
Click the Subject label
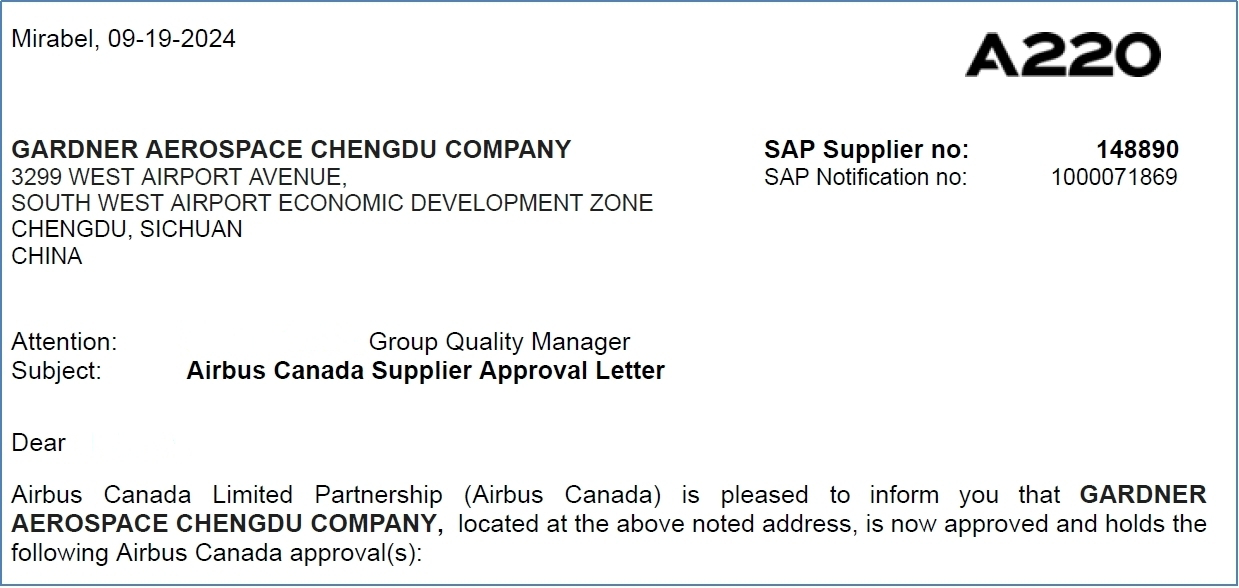[56, 370]
